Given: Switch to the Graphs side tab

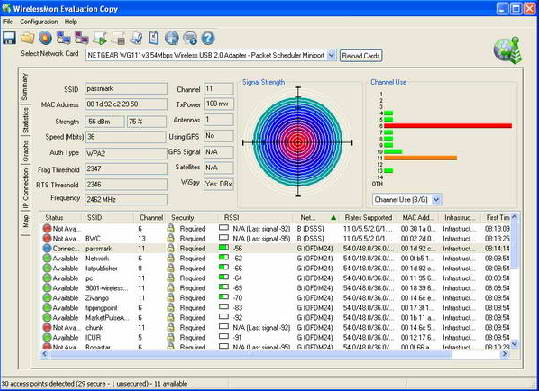Looking at the screenshot, I should tap(25, 151).
